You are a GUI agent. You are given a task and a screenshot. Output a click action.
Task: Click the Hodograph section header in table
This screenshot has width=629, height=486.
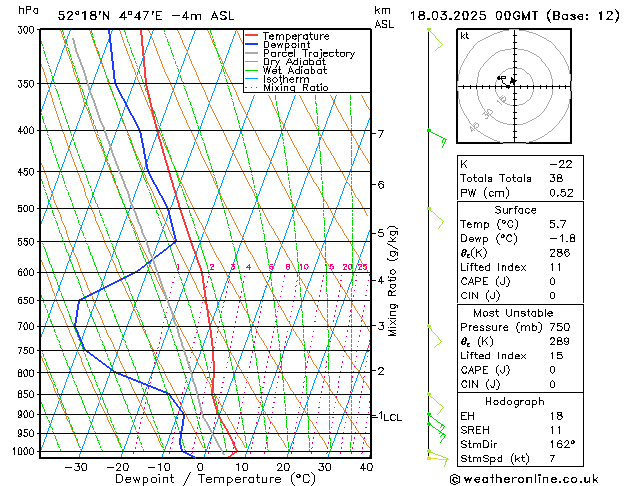515,402
